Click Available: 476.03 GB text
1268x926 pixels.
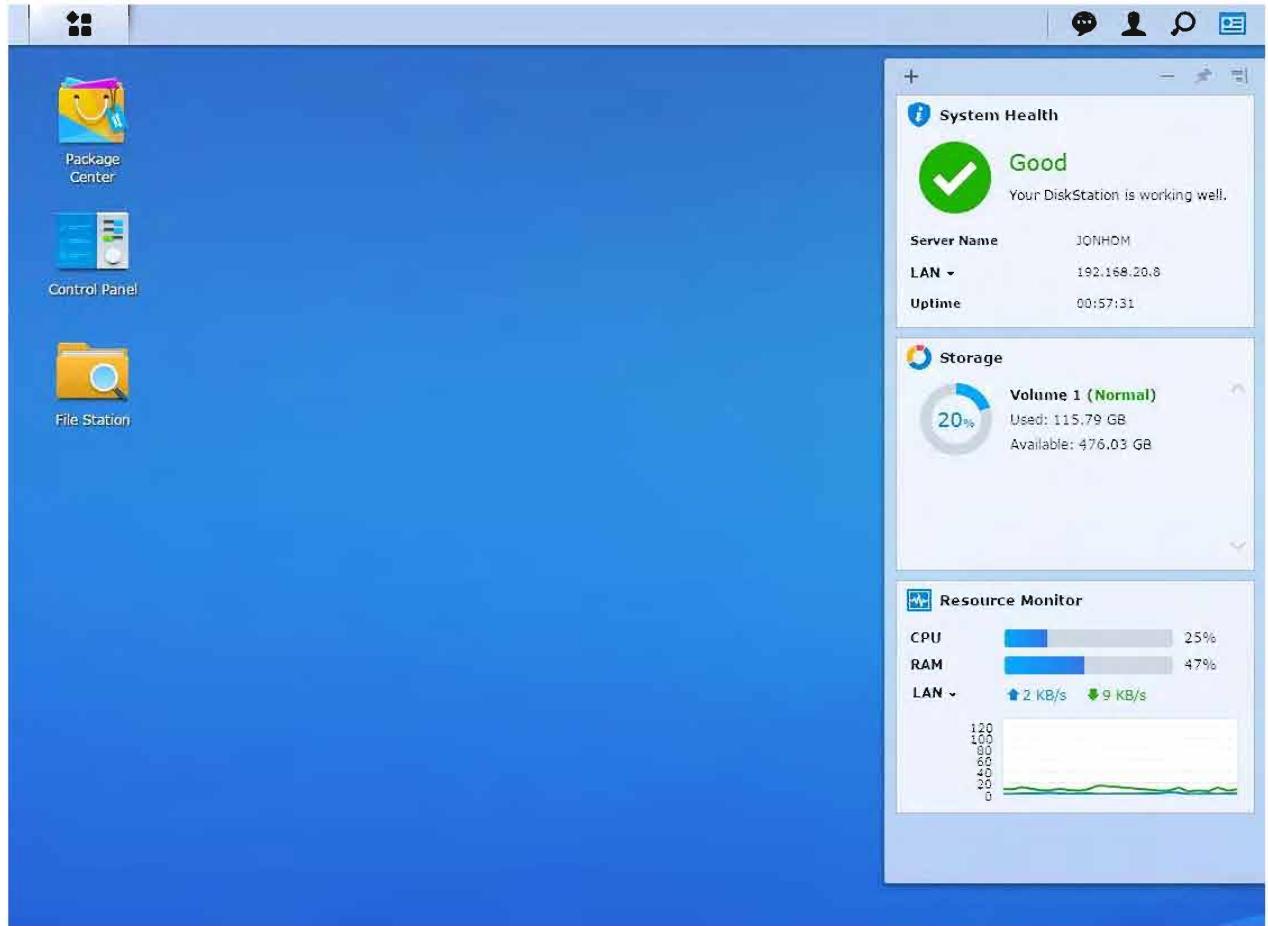(x=1081, y=444)
